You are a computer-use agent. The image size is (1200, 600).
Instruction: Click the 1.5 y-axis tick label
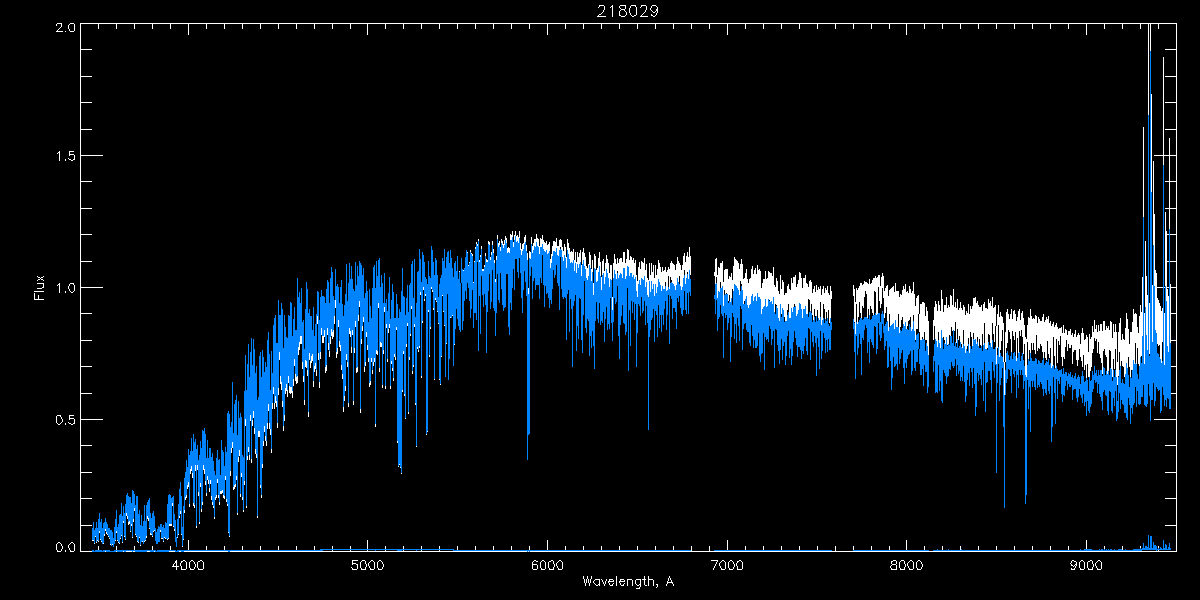(64, 157)
